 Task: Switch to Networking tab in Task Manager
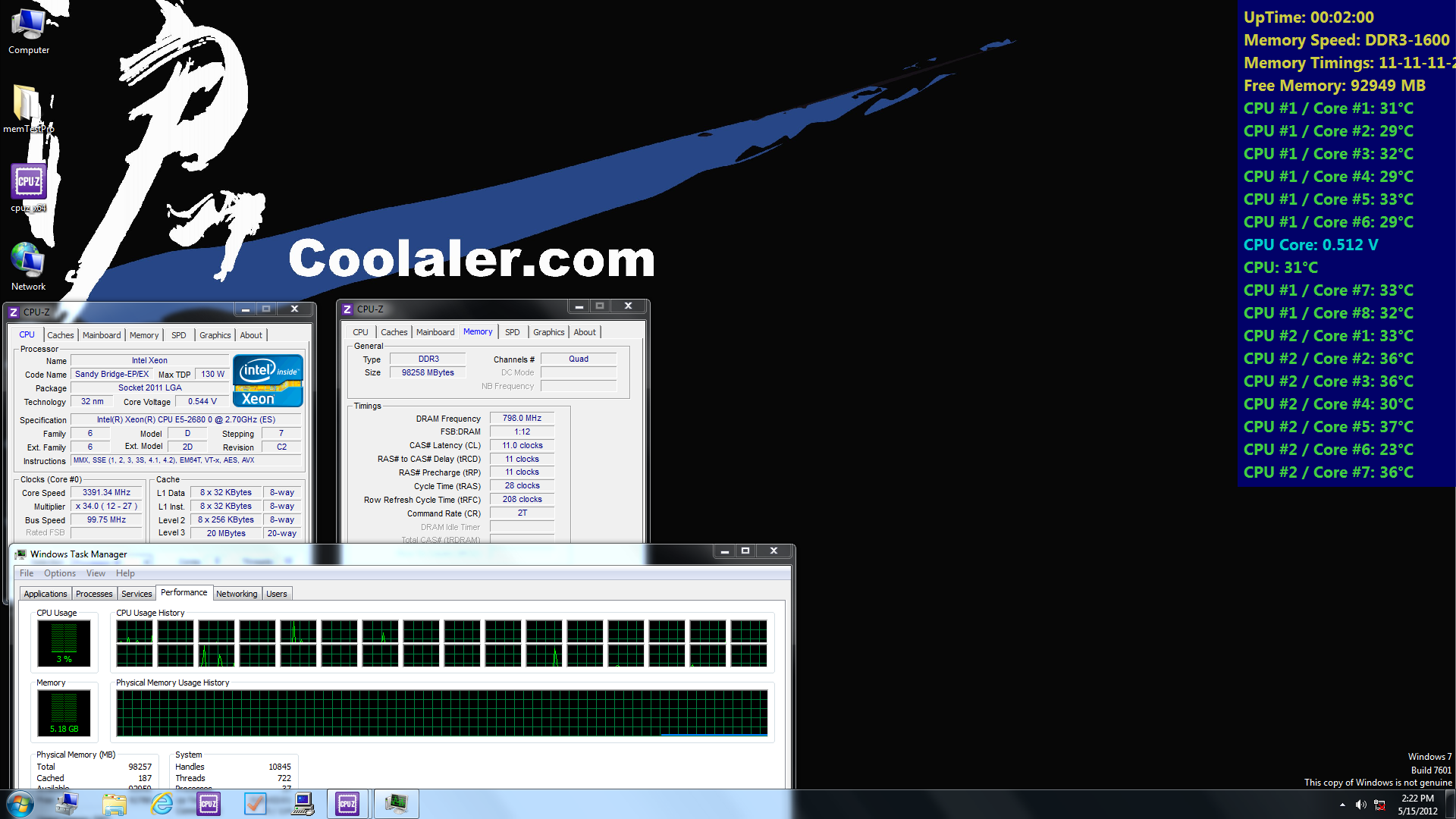pyautogui.click(x=237, y=594)
